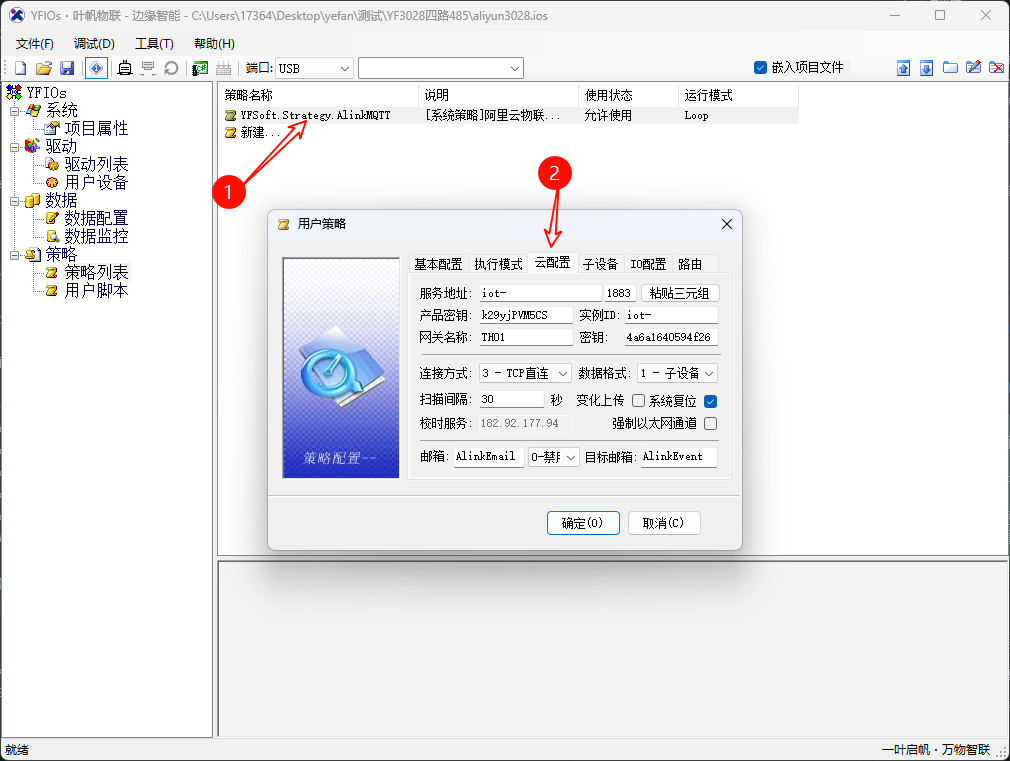The image size is (1010, 761).
Task: Click the download project icon
Action: pos(927,67)
